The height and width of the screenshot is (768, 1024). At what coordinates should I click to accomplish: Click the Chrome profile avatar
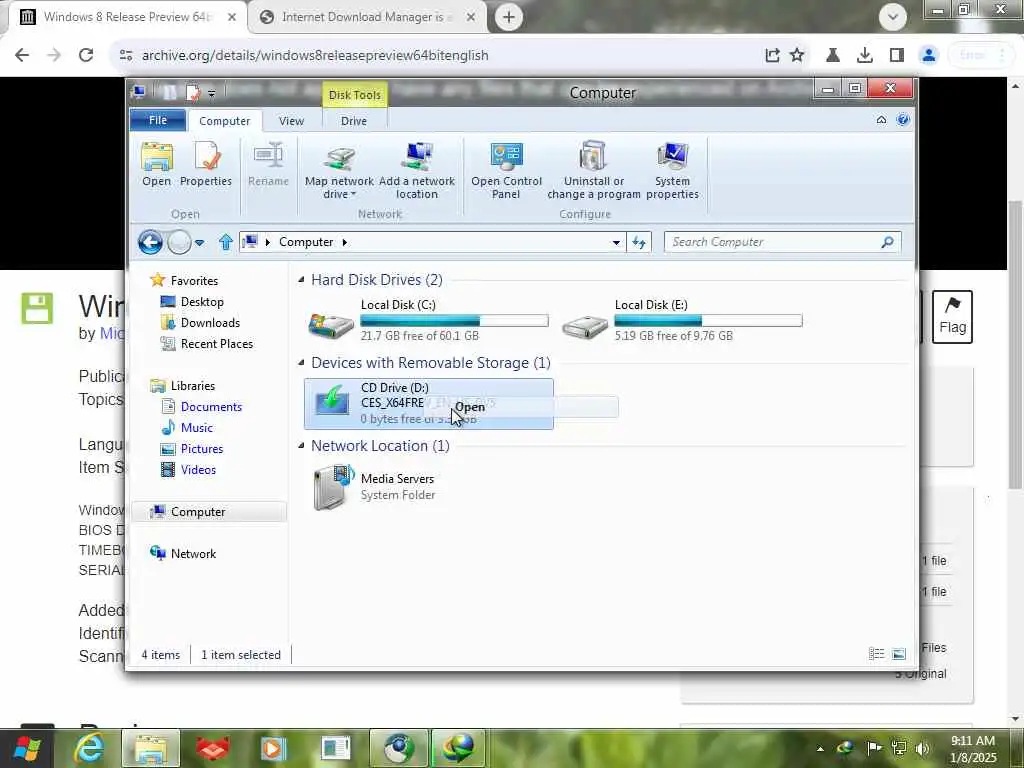pos(929,56)
